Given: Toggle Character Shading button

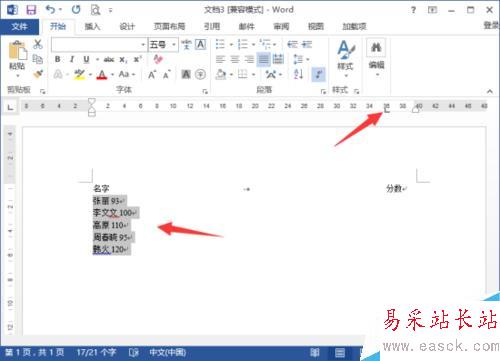Looking at the screenshot, I should (x=186, y=74).
